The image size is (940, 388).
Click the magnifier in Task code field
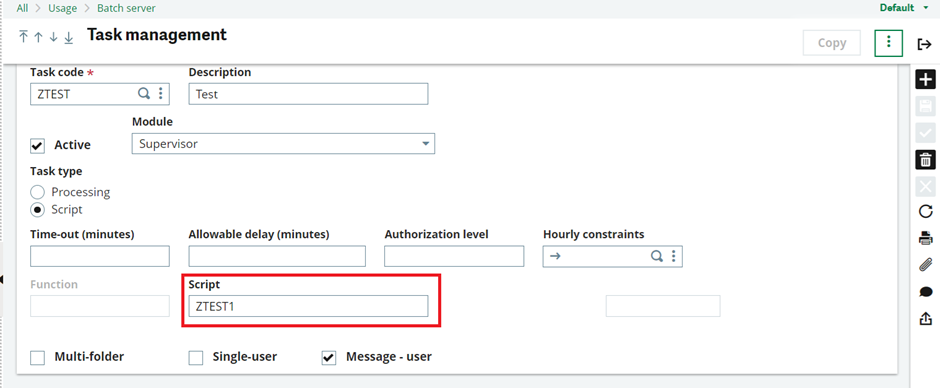point(144,93)
